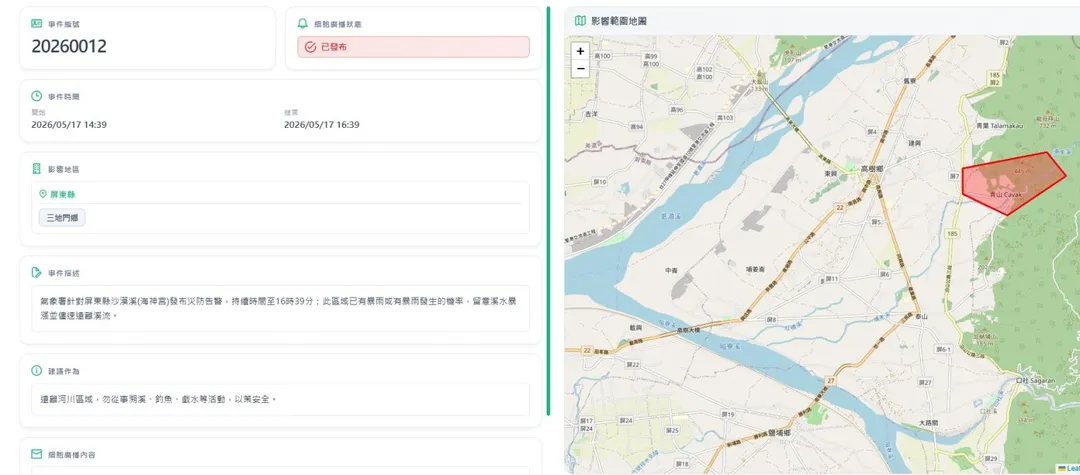
Task: Click the 鹽埔鄉 label on the map
Action: (x=780, y=433)
